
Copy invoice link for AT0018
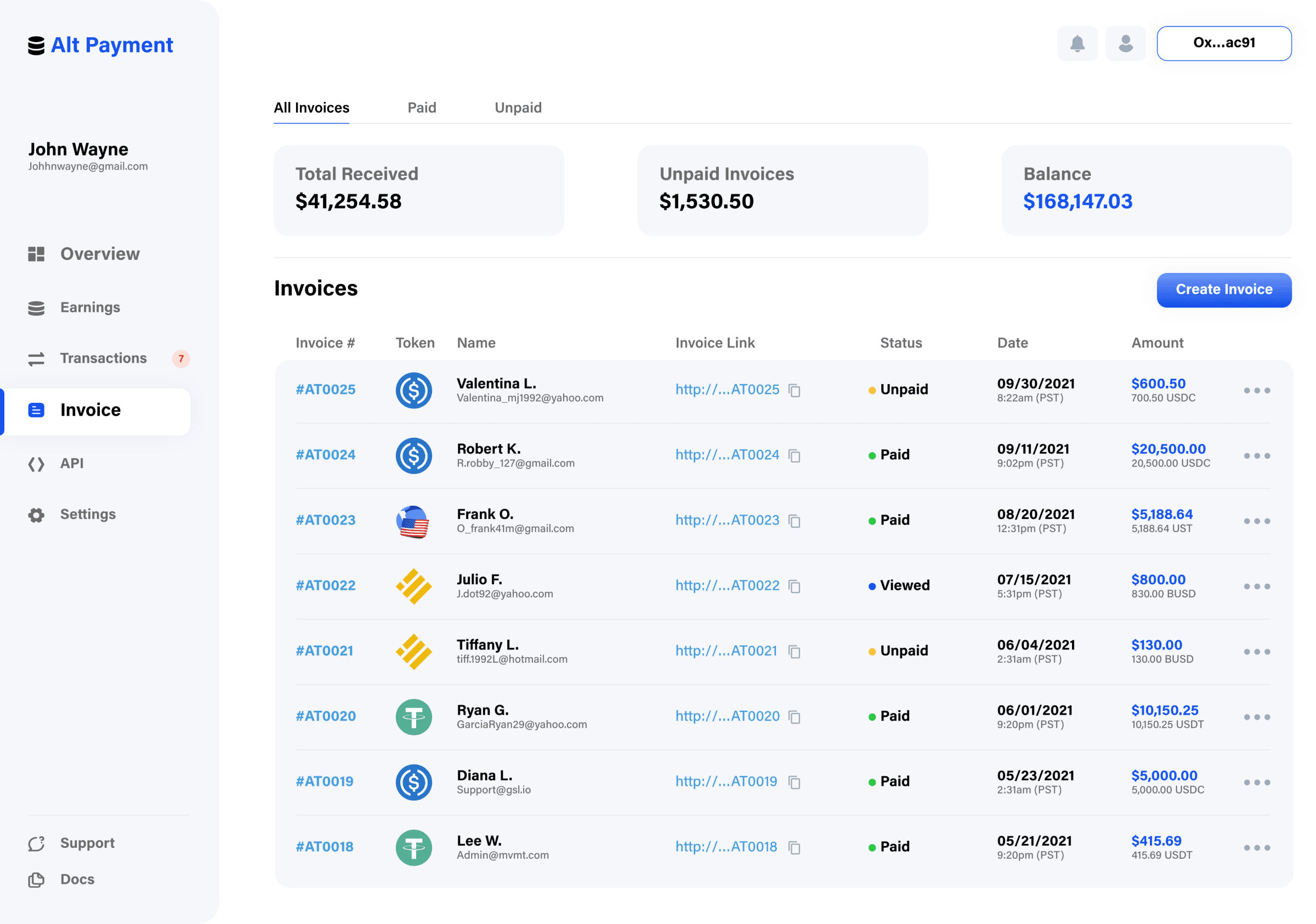[x=795, y=847]
